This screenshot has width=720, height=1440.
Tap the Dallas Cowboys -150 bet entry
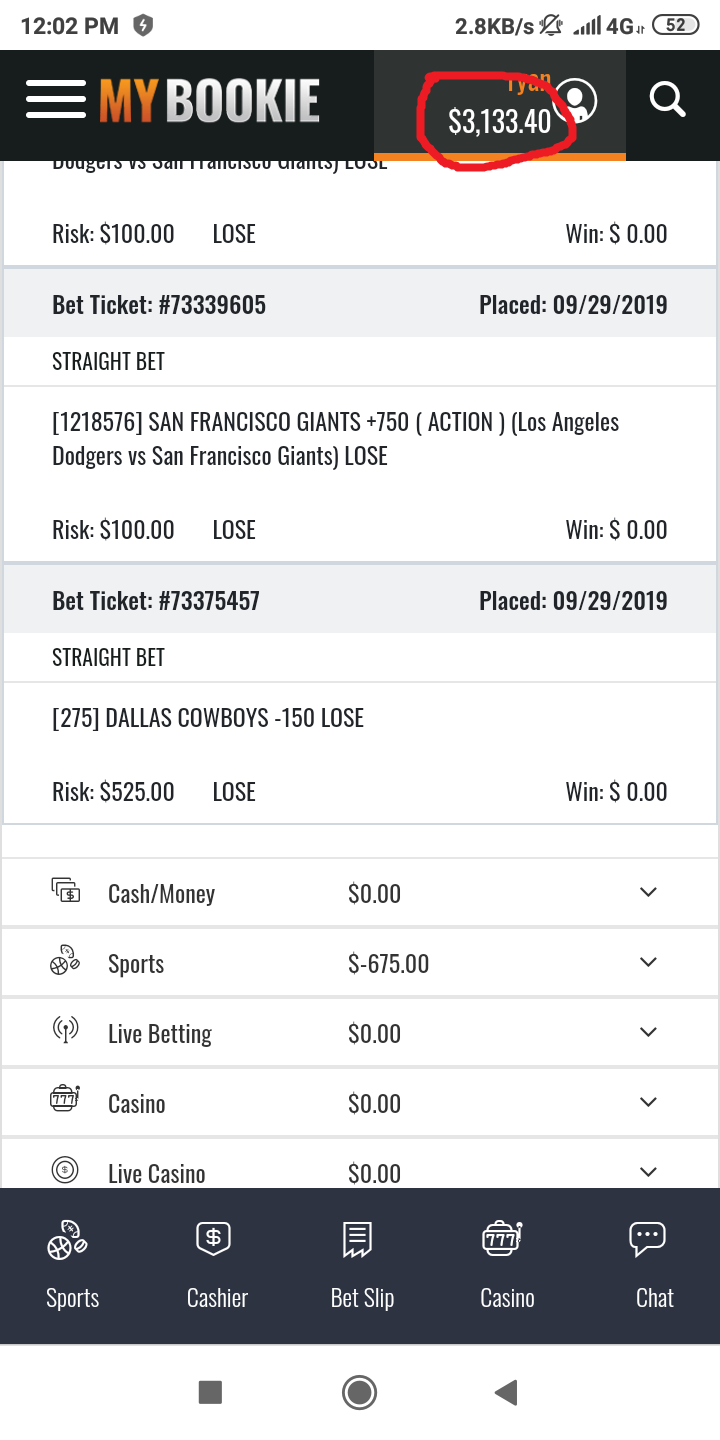click(x=208, y=718)
